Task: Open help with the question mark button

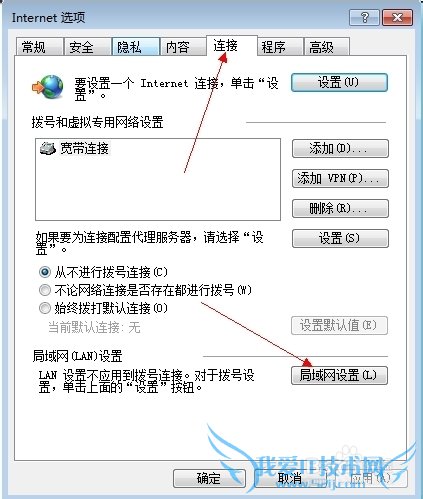Action: (364, 17)
